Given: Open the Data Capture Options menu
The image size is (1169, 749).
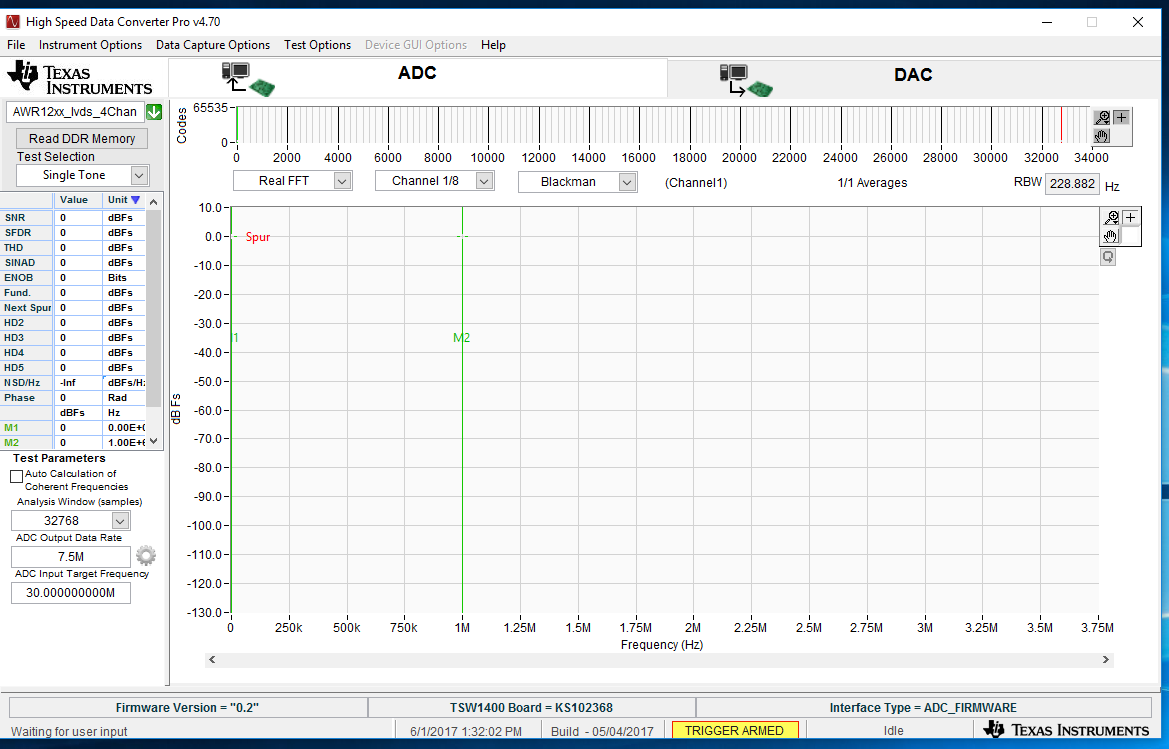Looking at the screenshot, I should [213, 45].
